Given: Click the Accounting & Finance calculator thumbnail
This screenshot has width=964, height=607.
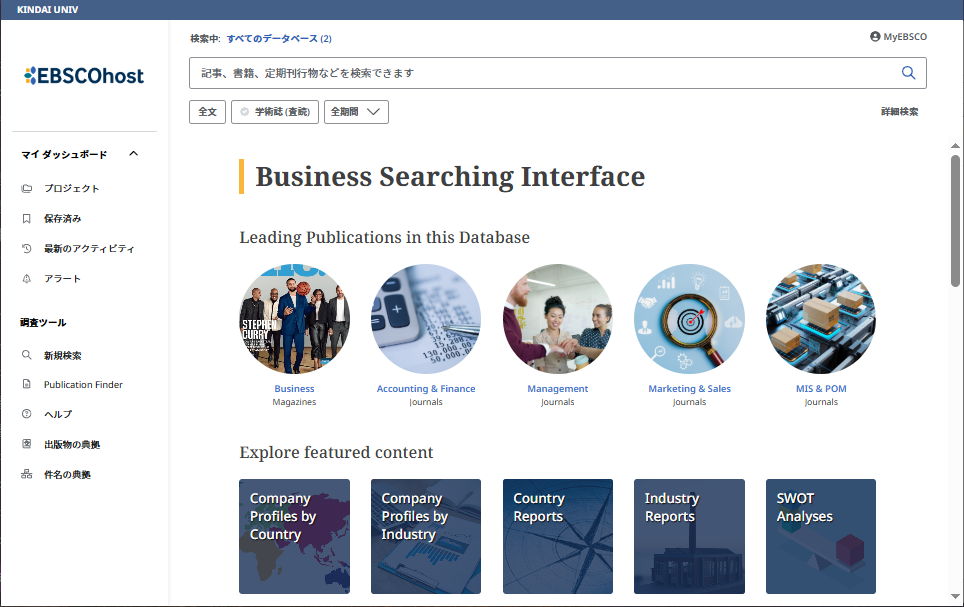Looking at the screenshot, I should pos(426,319).
